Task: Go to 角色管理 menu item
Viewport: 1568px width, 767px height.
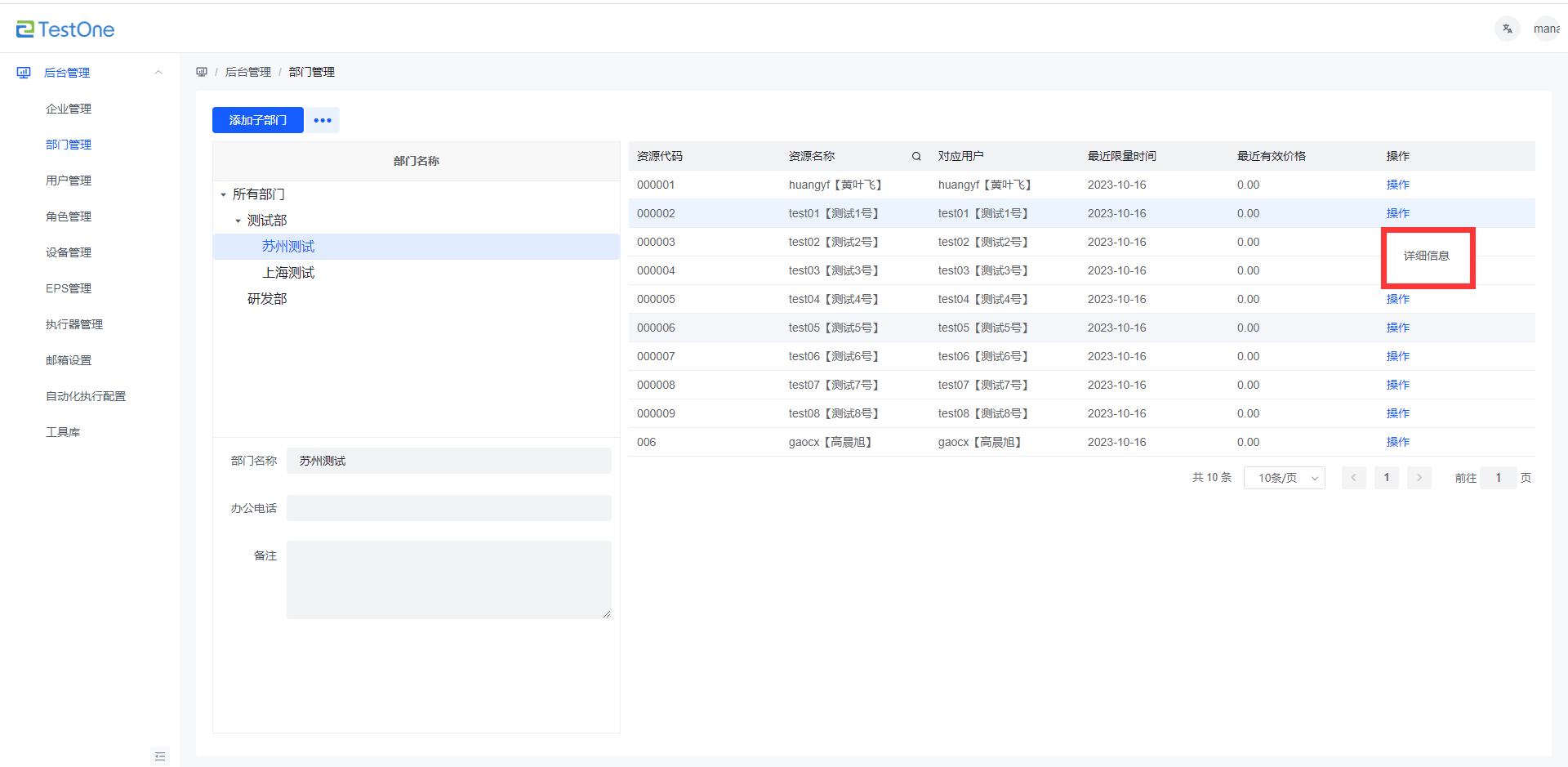Action: click(x=69, y=216)
